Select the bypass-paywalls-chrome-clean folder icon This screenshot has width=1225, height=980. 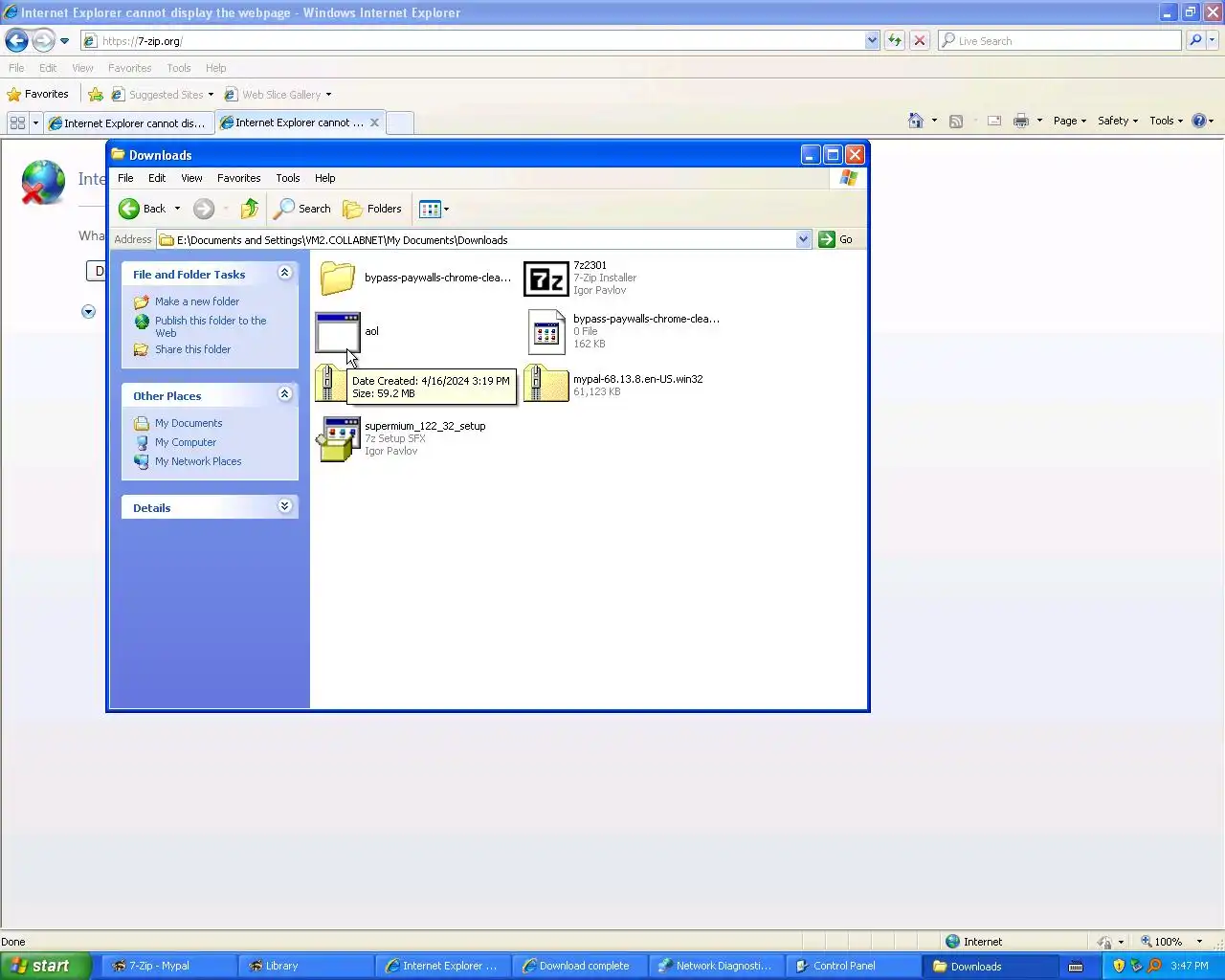point(338,278)
